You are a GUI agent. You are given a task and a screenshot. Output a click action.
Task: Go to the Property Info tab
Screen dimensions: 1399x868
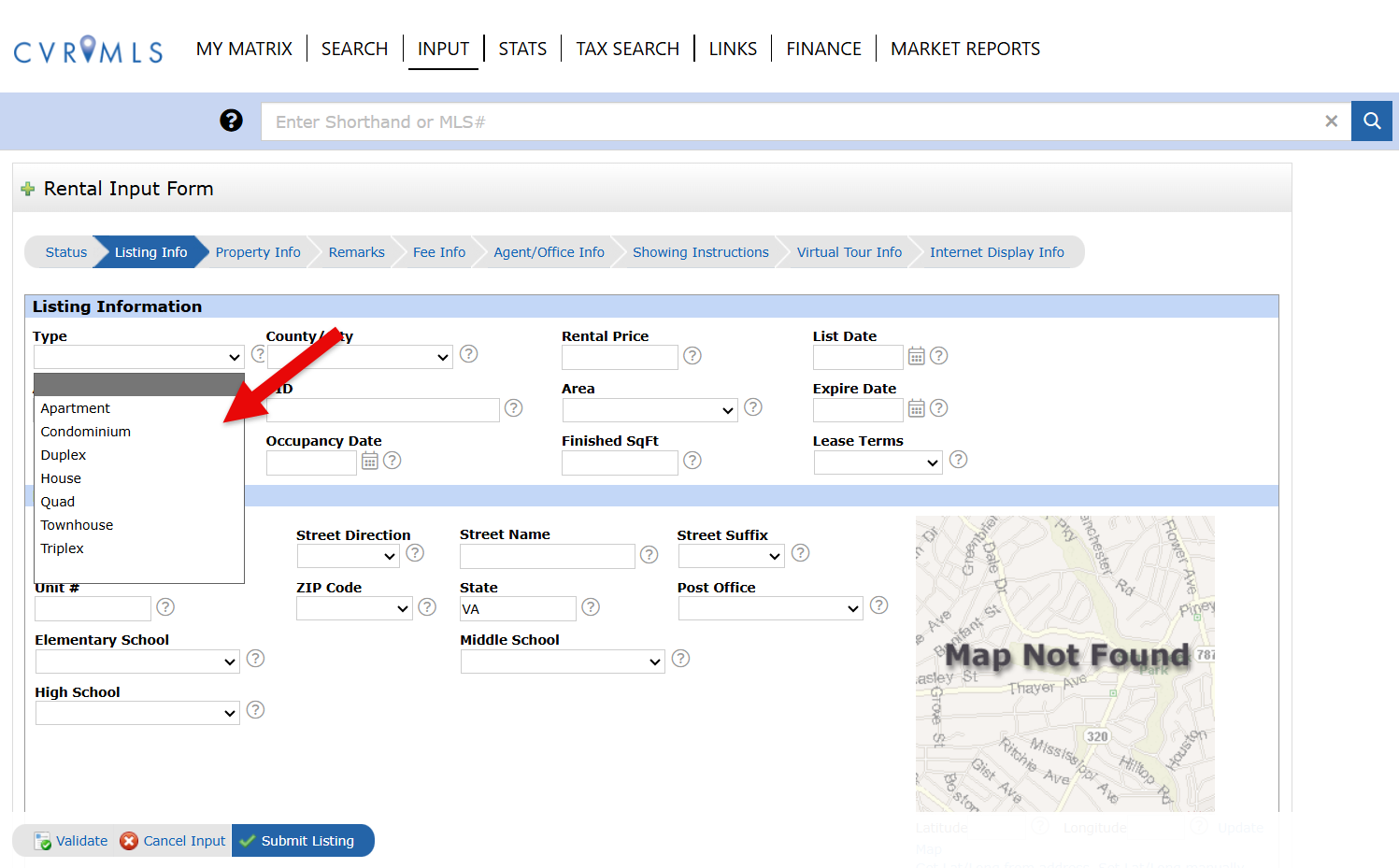point(258,252)
